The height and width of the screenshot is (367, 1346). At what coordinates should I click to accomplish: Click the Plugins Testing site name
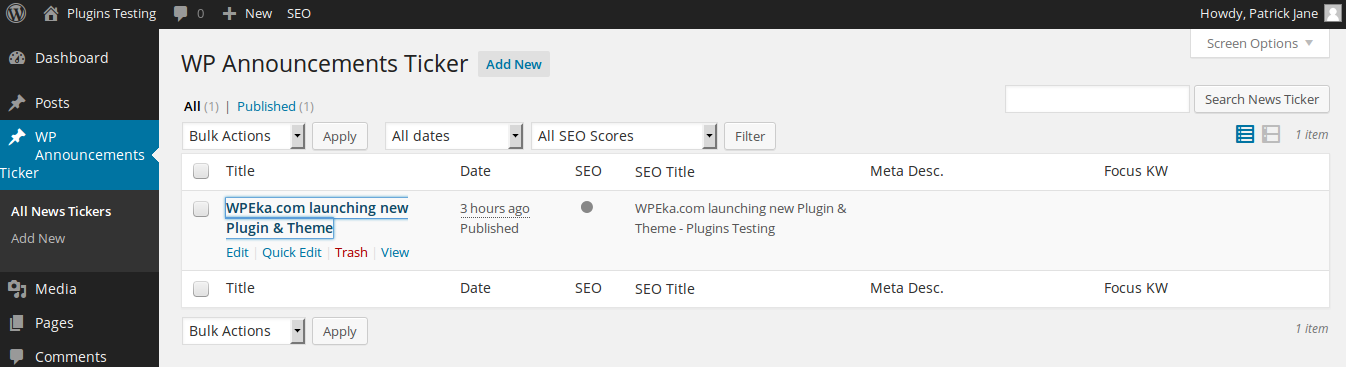point(111,14)
